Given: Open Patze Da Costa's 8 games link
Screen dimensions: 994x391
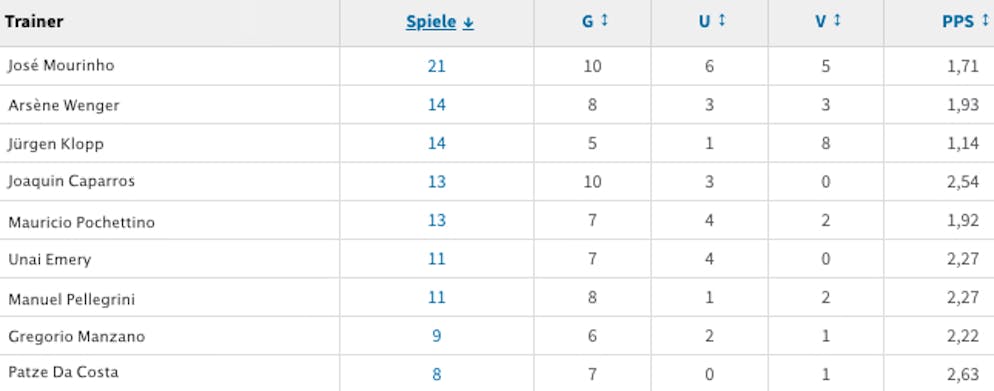Looking at the screenshot, I should [437, 375].
